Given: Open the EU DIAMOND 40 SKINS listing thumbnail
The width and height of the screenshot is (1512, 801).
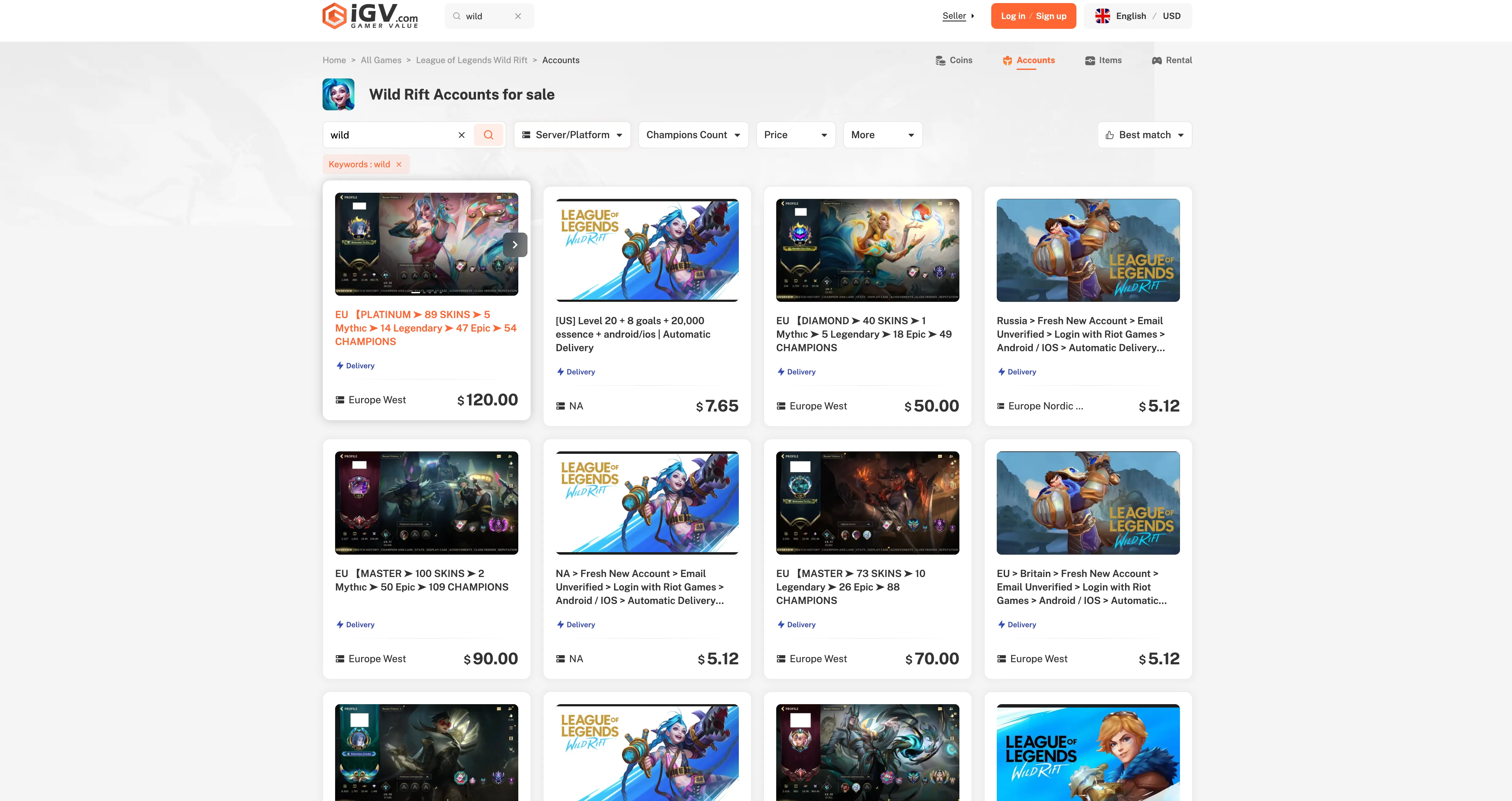Looking at the screenshot, I should 867,250.
